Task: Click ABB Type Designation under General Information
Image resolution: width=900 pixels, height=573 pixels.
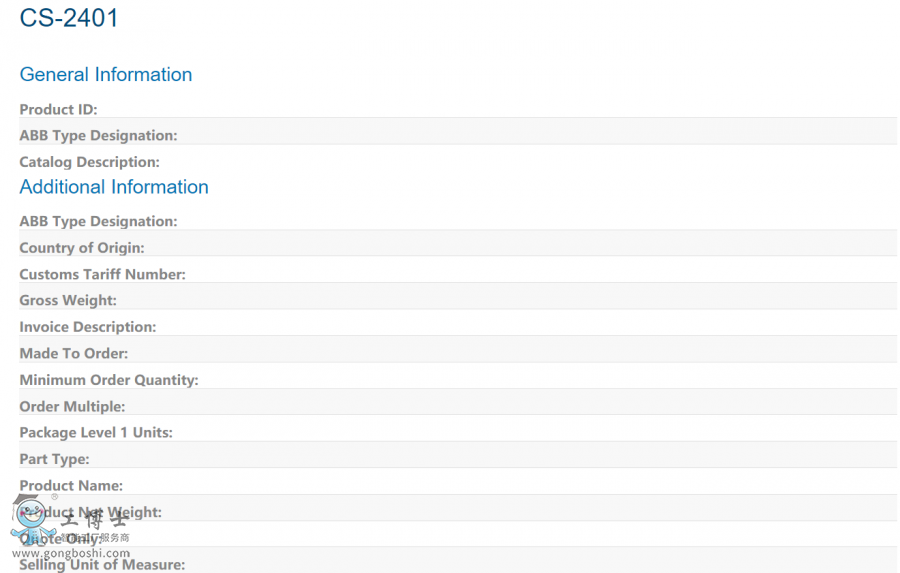Action: [x=98, y=135]
